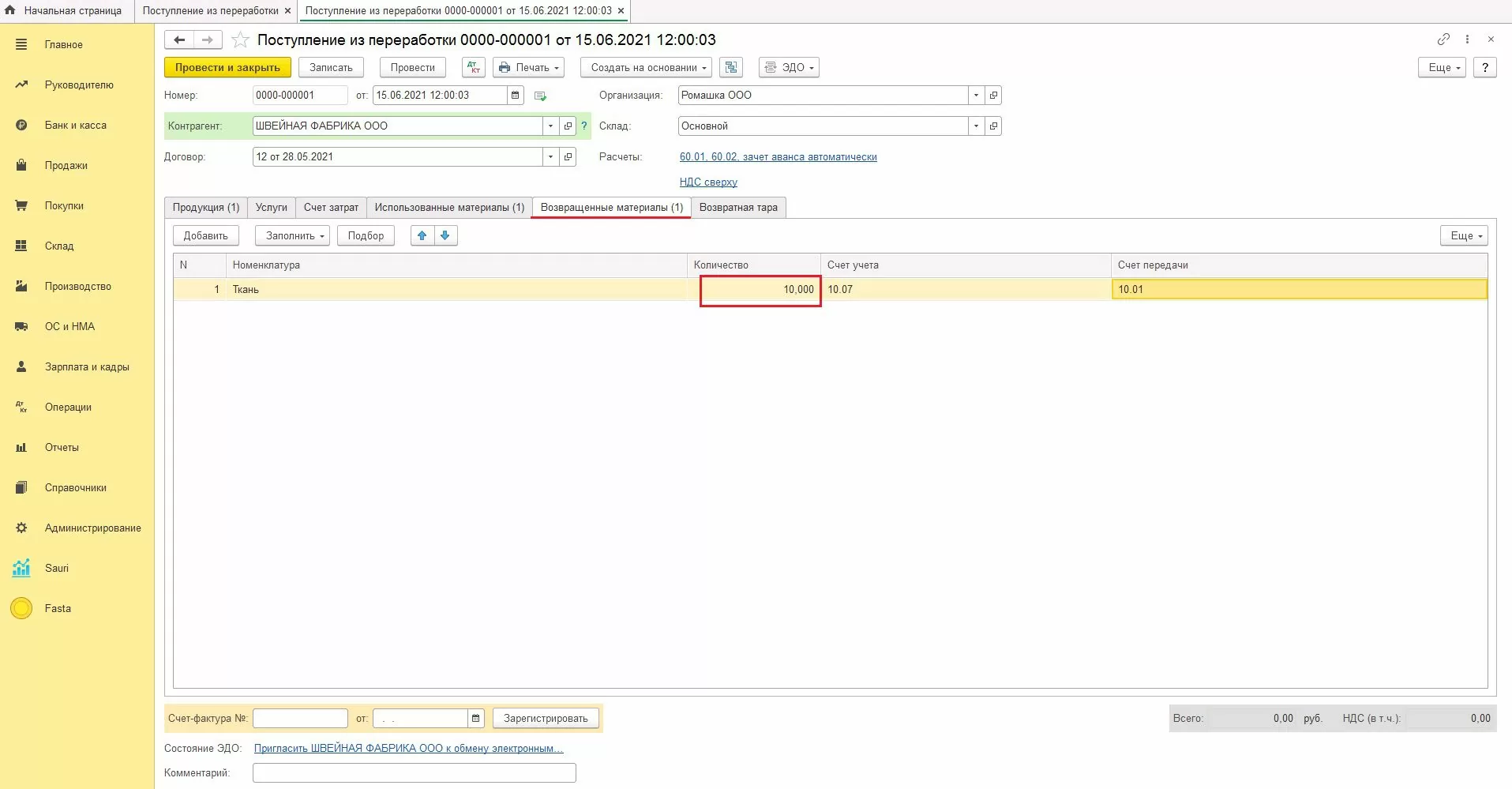
Task: Open Договор card button
Action: [568, 156]
